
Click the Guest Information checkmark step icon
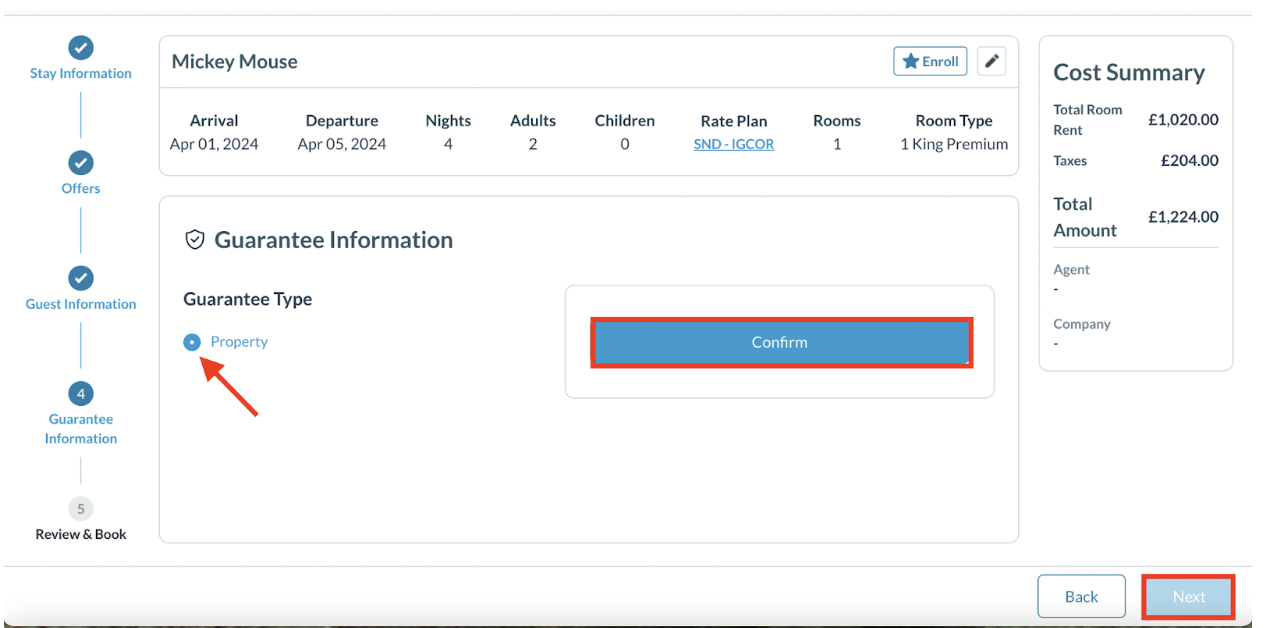80,278
